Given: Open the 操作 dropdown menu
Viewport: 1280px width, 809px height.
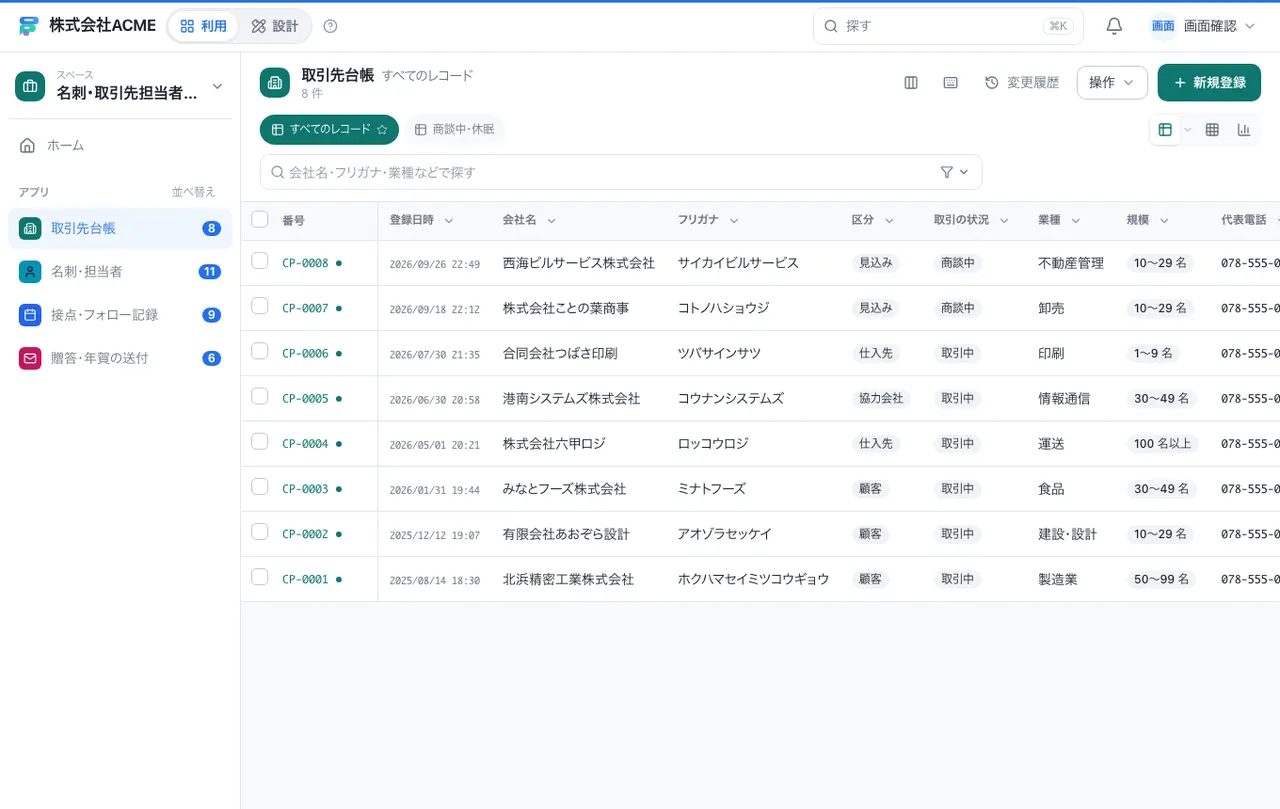Looking at the screenshot, I should tap(1112, 83).
